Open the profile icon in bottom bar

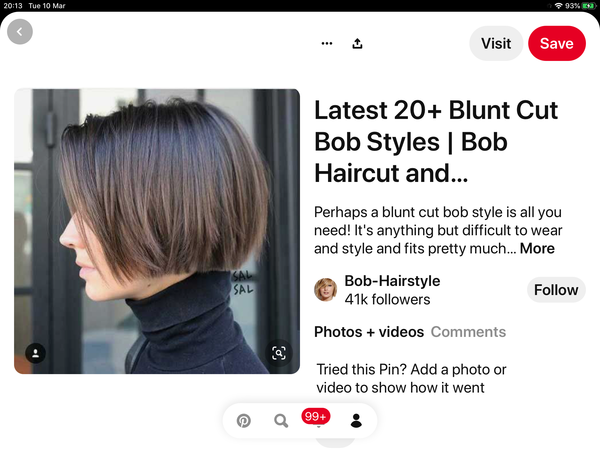coord(356,421)
